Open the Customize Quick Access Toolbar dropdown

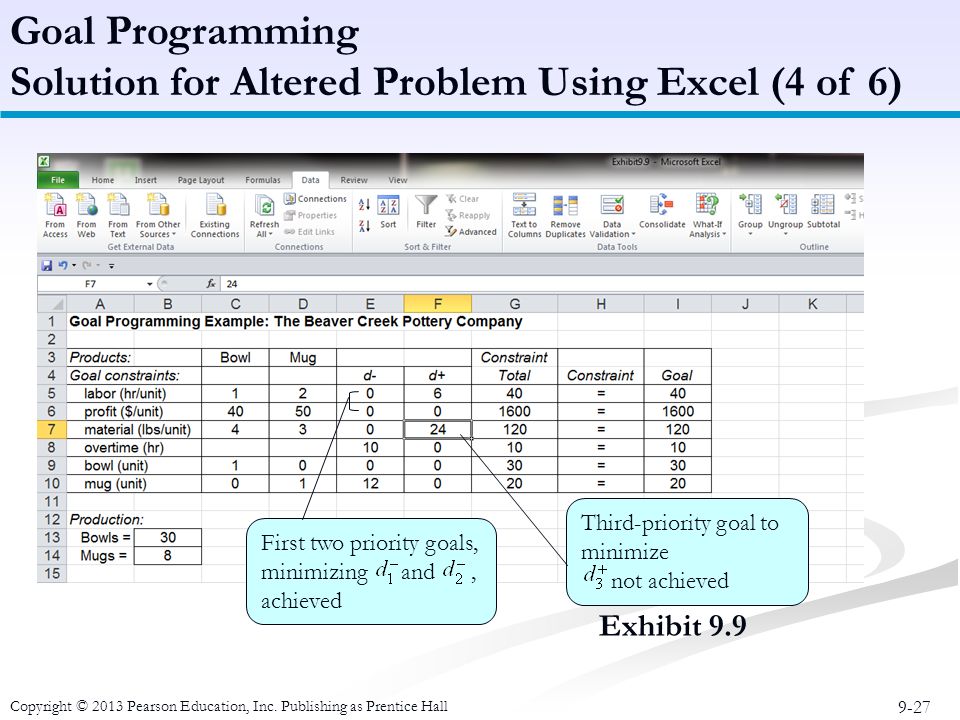111,266
